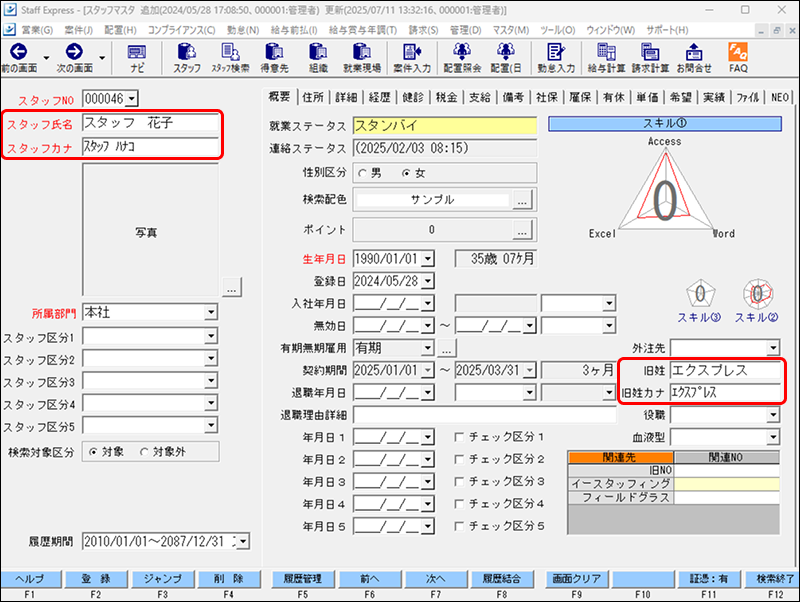Open the 組織 toolbar icon
This screenshot has width=800, height=602.
[318, 52]
